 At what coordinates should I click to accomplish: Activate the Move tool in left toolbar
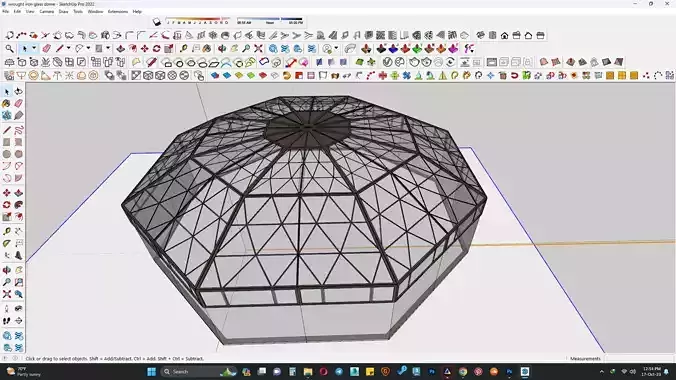(6, 193)
